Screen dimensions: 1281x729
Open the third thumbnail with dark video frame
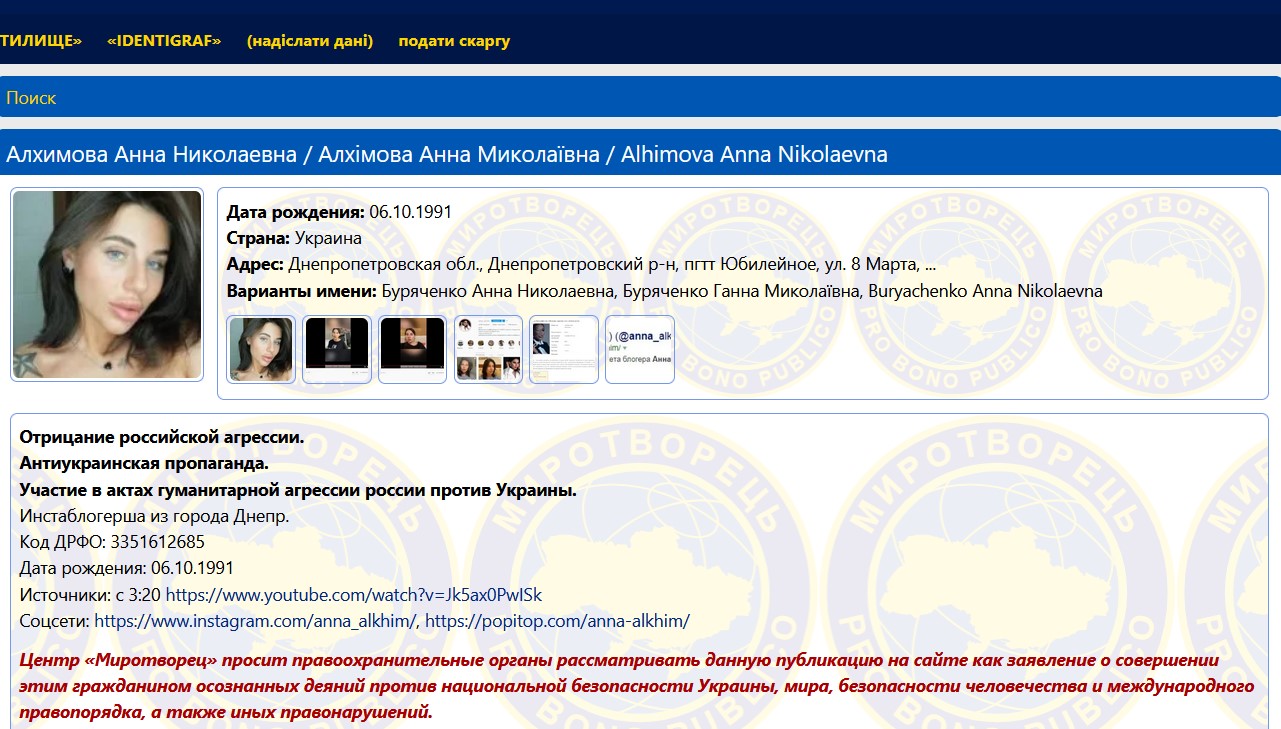[412, 349]
